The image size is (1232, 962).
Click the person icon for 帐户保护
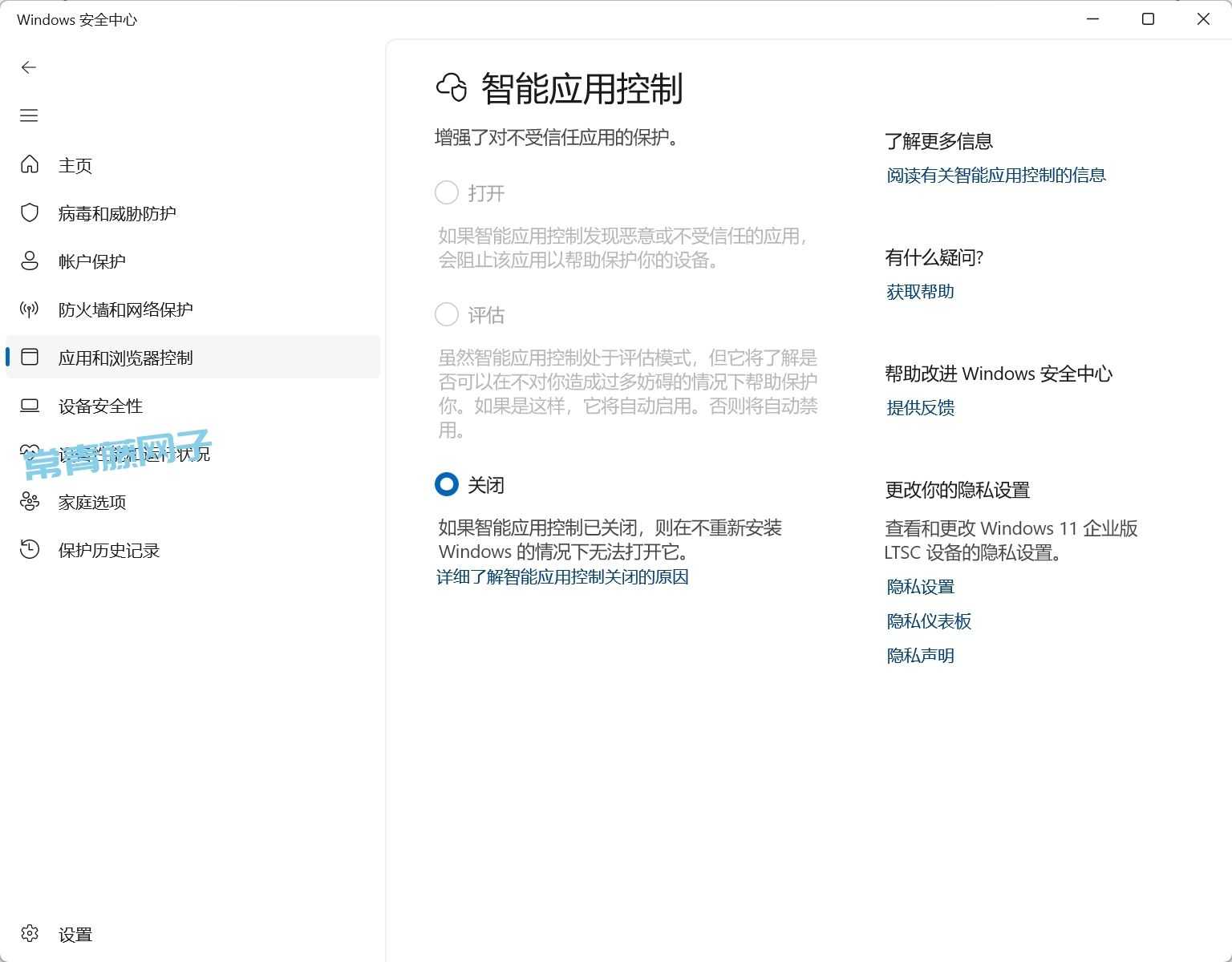[x=30, y=261]
